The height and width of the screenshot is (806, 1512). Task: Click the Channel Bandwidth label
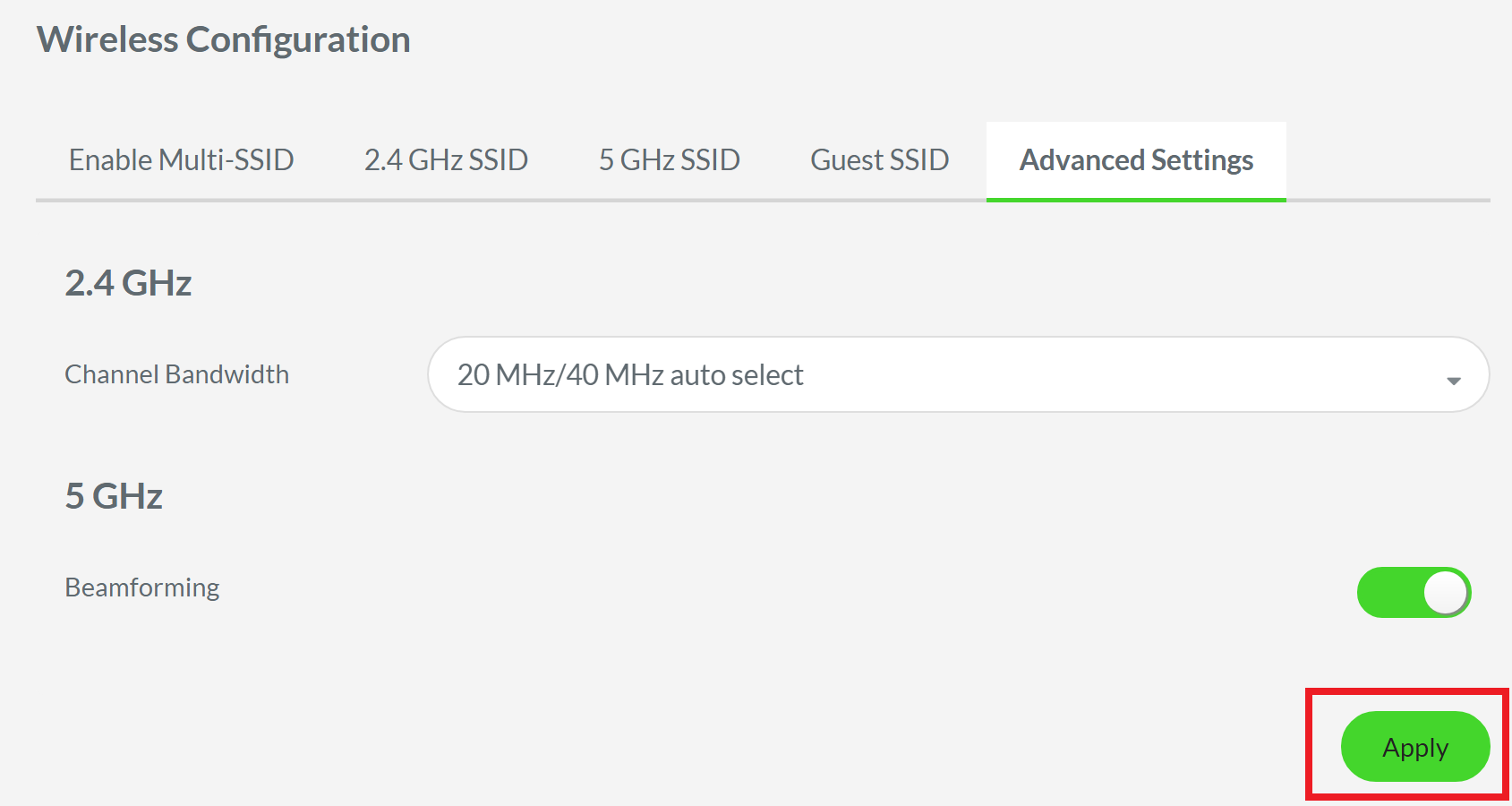(x=176, y=374)
